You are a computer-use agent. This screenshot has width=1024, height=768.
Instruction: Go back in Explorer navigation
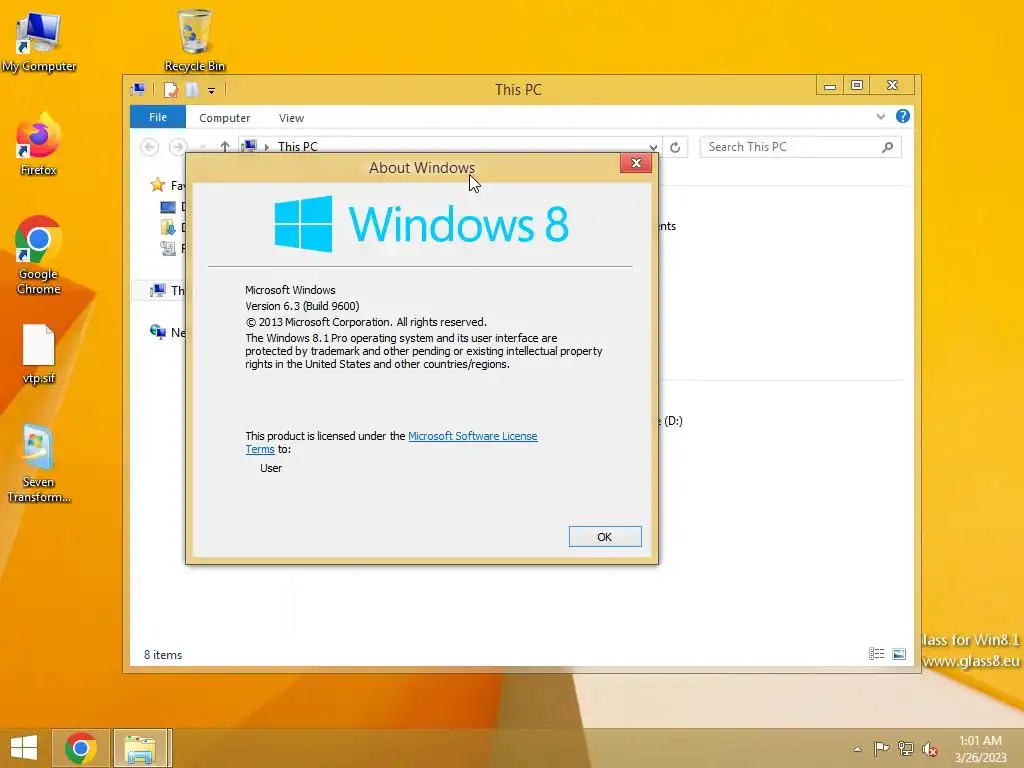(150, 147)
